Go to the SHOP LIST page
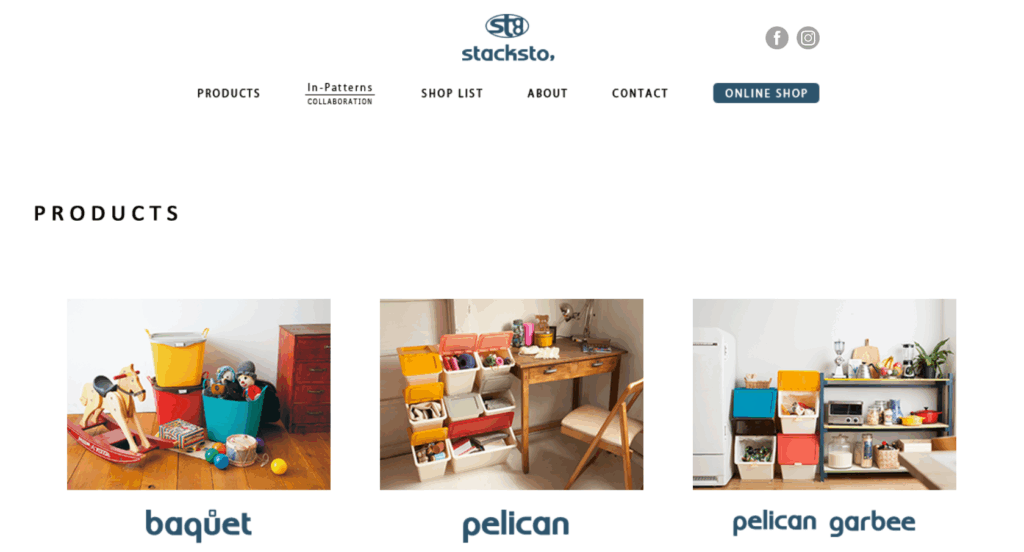 452,93
